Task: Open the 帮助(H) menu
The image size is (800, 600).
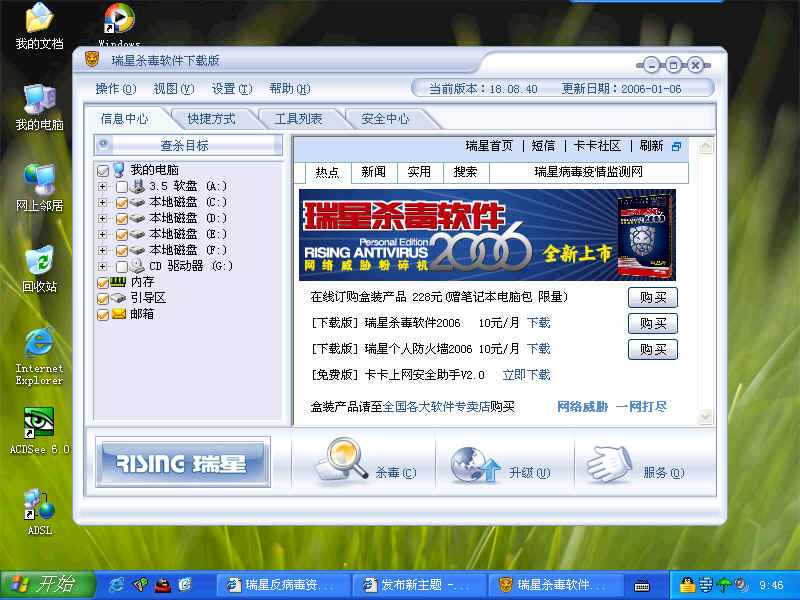Action: pos(290,89)
